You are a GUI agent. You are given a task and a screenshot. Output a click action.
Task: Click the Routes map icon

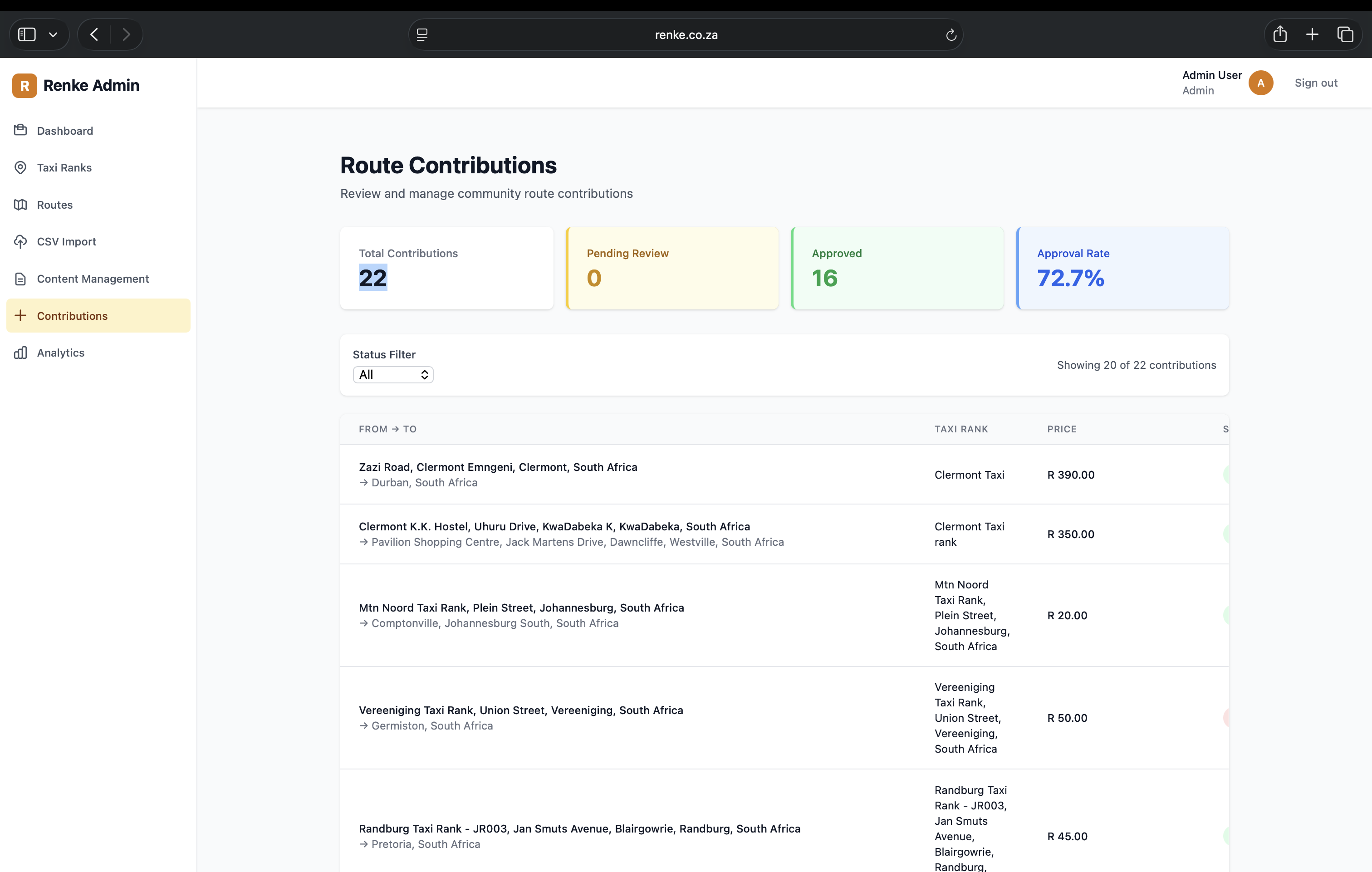click(20, 204)
